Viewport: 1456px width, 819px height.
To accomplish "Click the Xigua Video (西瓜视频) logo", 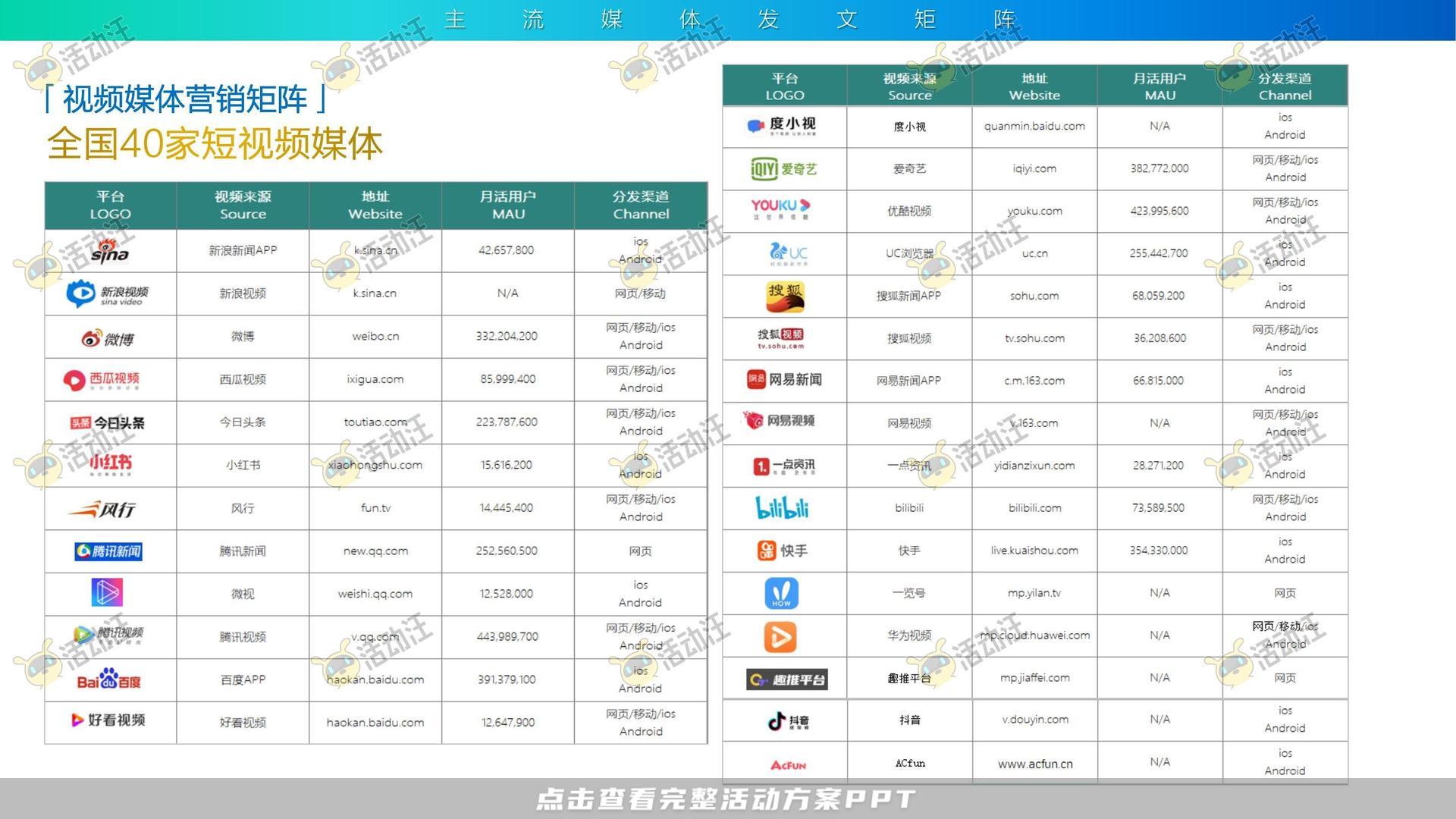I will coord(101,379).
